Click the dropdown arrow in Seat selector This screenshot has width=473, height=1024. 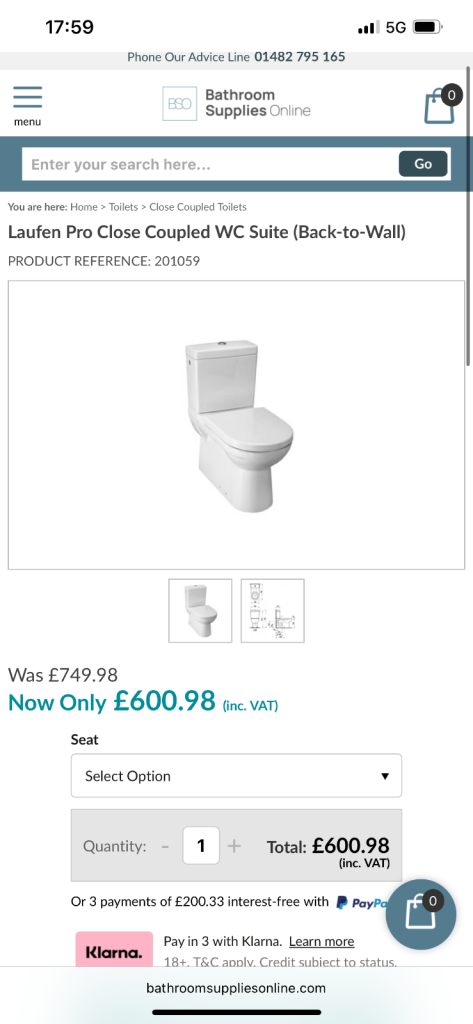tap(385, 776)
